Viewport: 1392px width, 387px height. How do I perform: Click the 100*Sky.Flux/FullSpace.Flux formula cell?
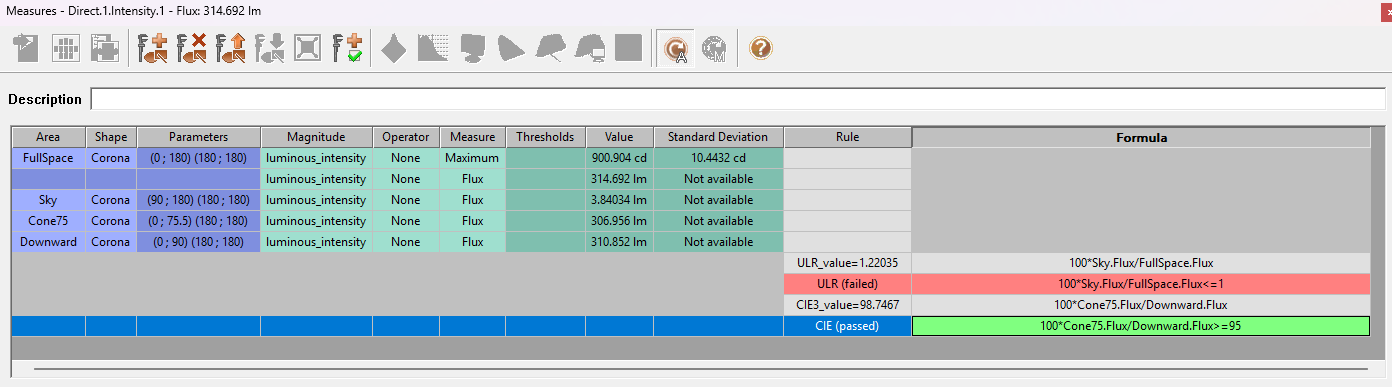pos(1140,263)
